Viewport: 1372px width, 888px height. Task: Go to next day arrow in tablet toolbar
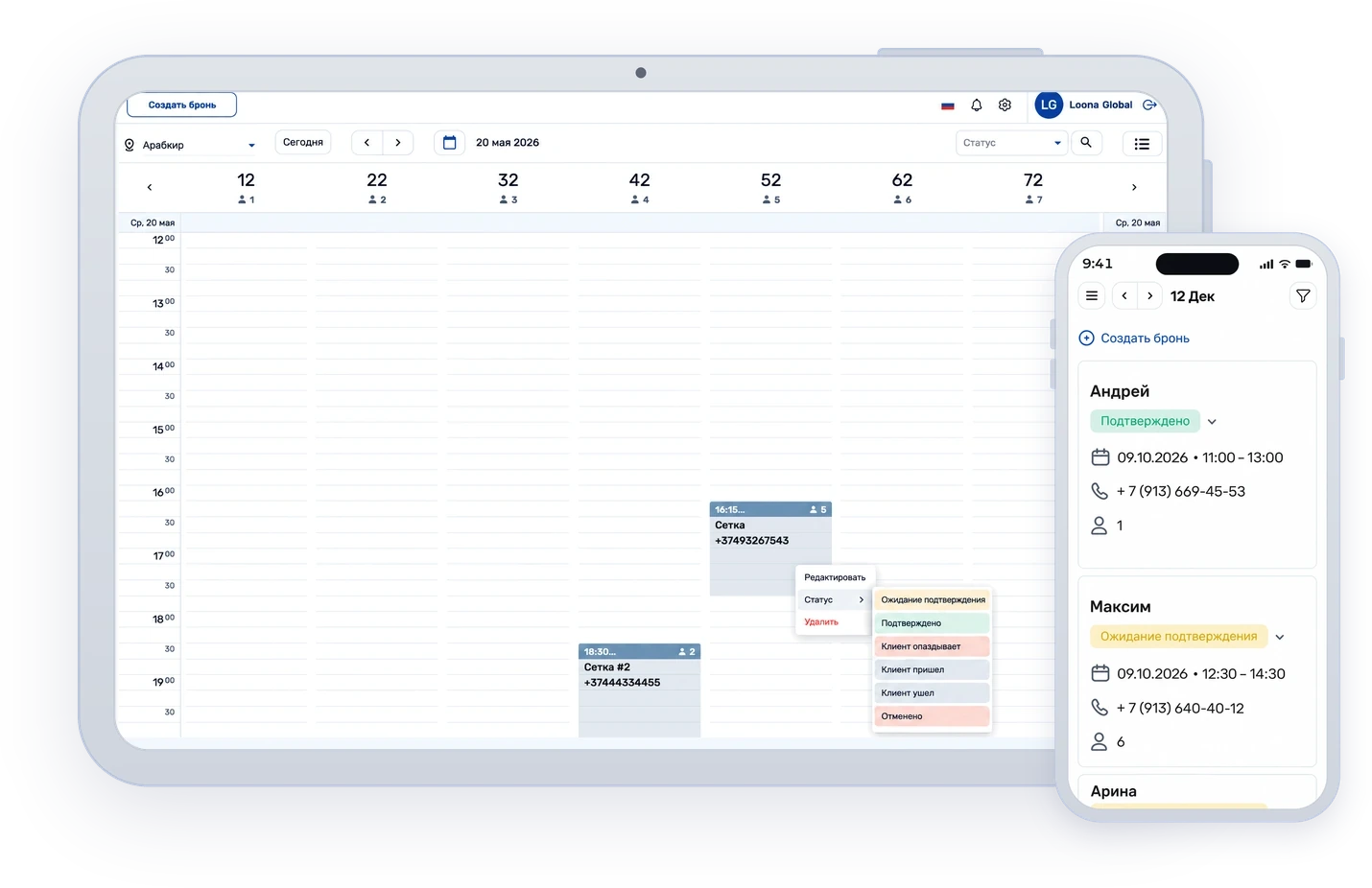pos(398,143)
